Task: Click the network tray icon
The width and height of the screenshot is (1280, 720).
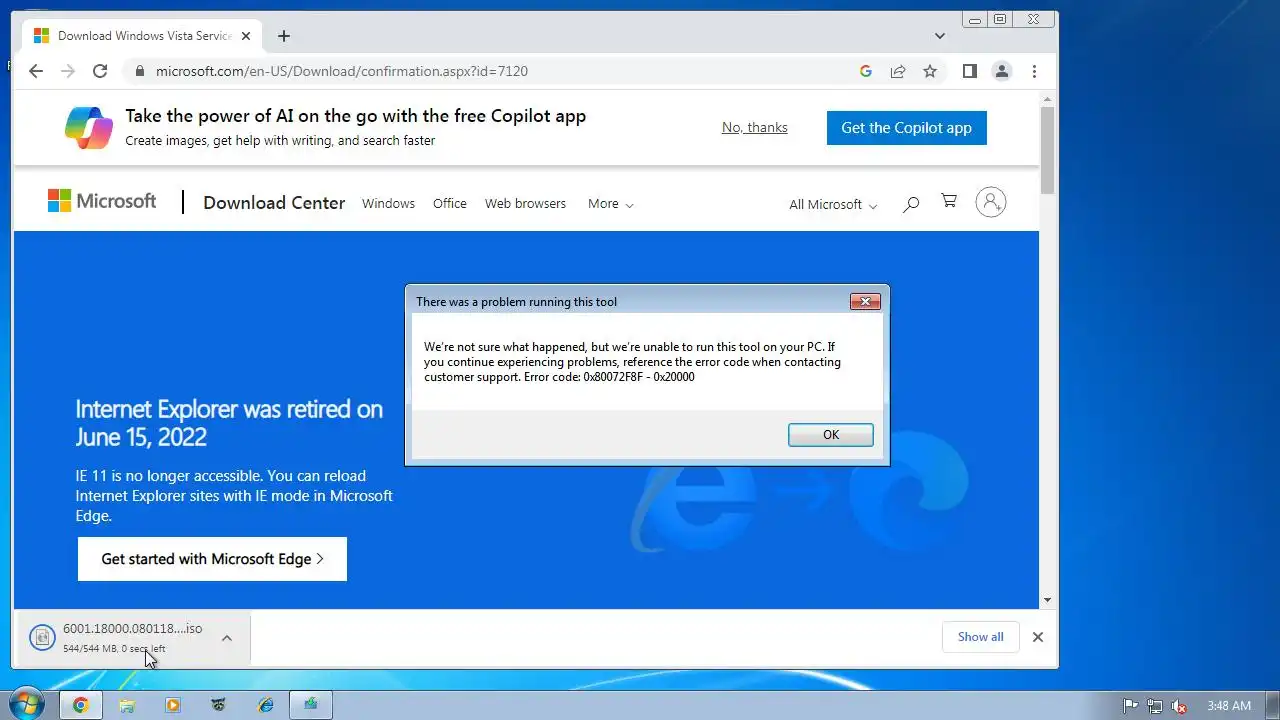Action: click(1155, 706)
